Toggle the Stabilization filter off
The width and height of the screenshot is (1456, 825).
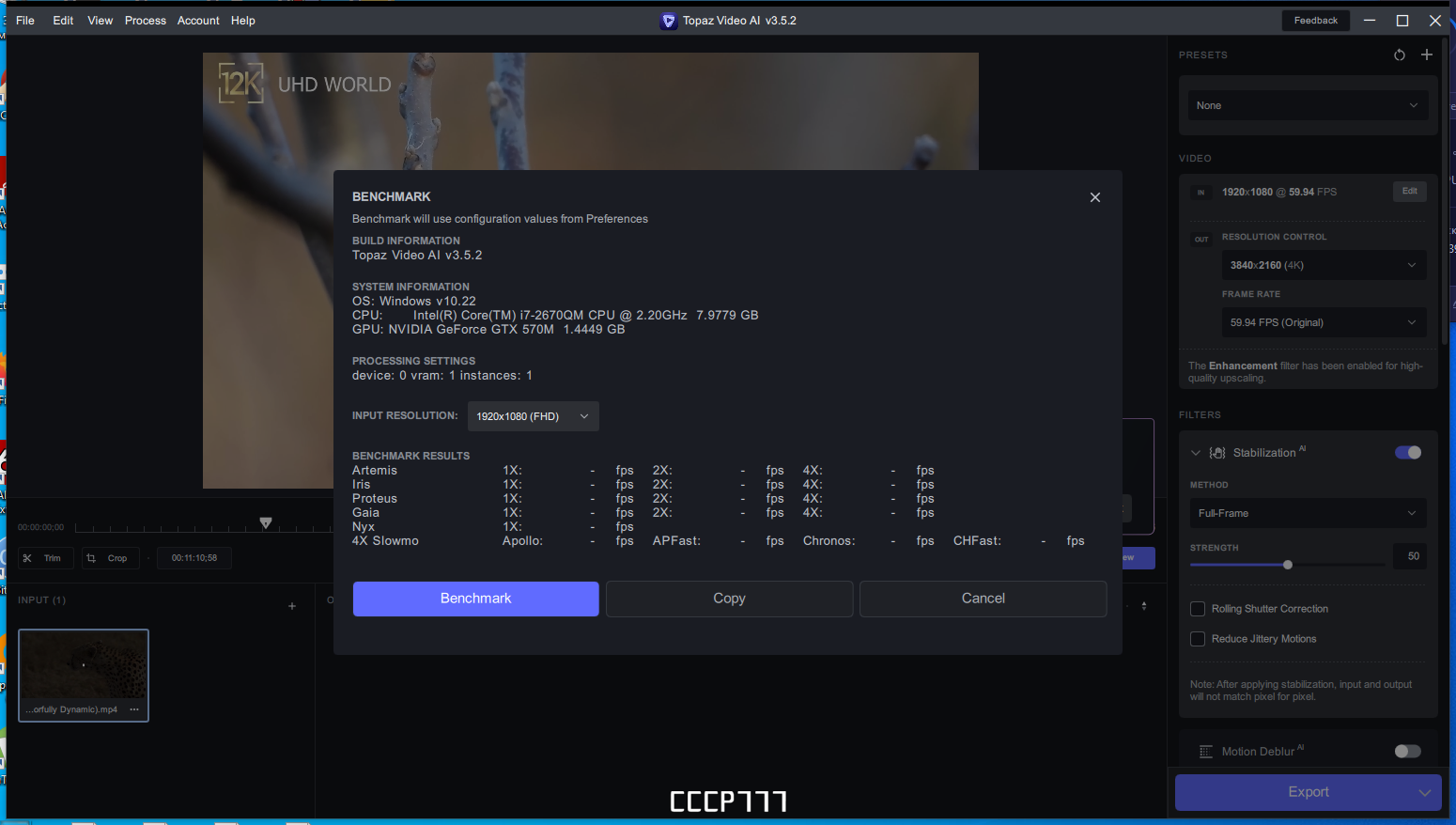click(1408, 453)
